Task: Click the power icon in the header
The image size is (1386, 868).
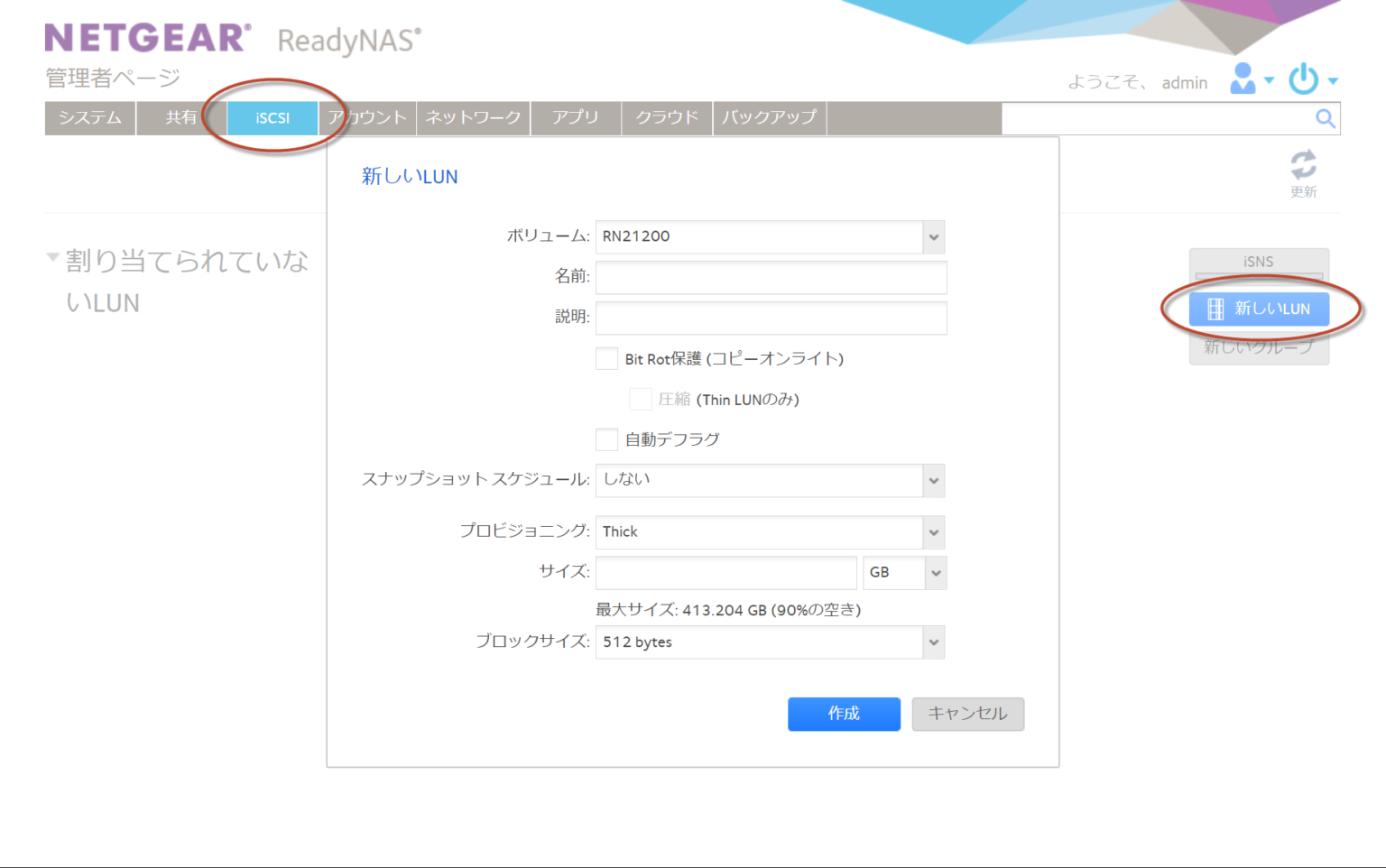Action: pyautogui.click(x=1303, y=79)
